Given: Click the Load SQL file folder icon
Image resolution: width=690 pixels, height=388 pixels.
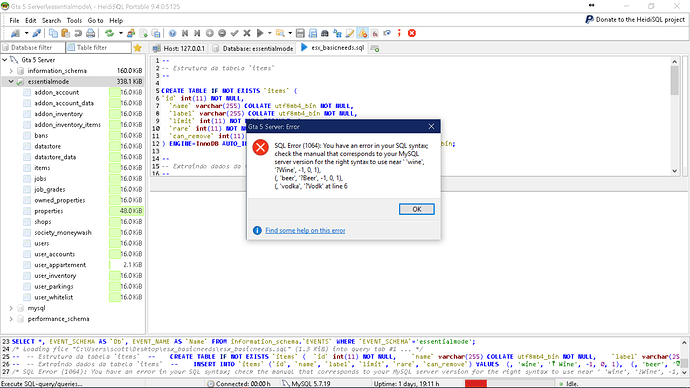Looking at the screenshot, I should tap(280, 33).
